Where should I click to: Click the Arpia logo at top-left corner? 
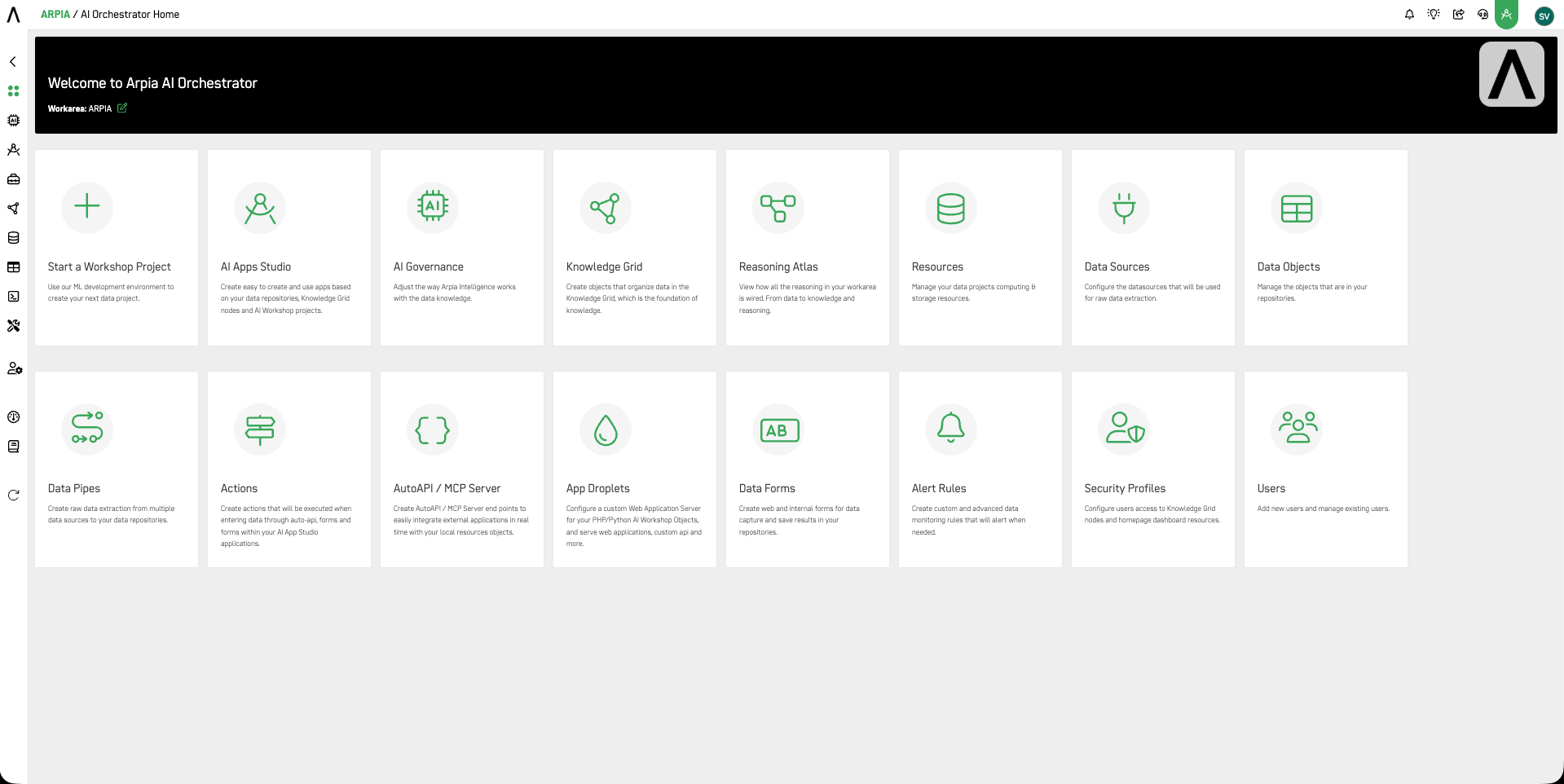[x=13, y=15]
